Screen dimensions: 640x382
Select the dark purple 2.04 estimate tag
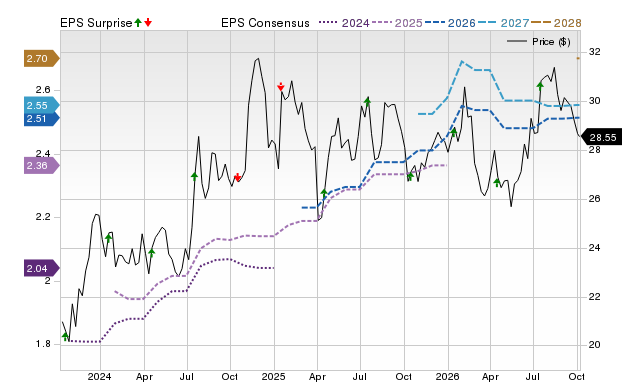click(42, 269)
